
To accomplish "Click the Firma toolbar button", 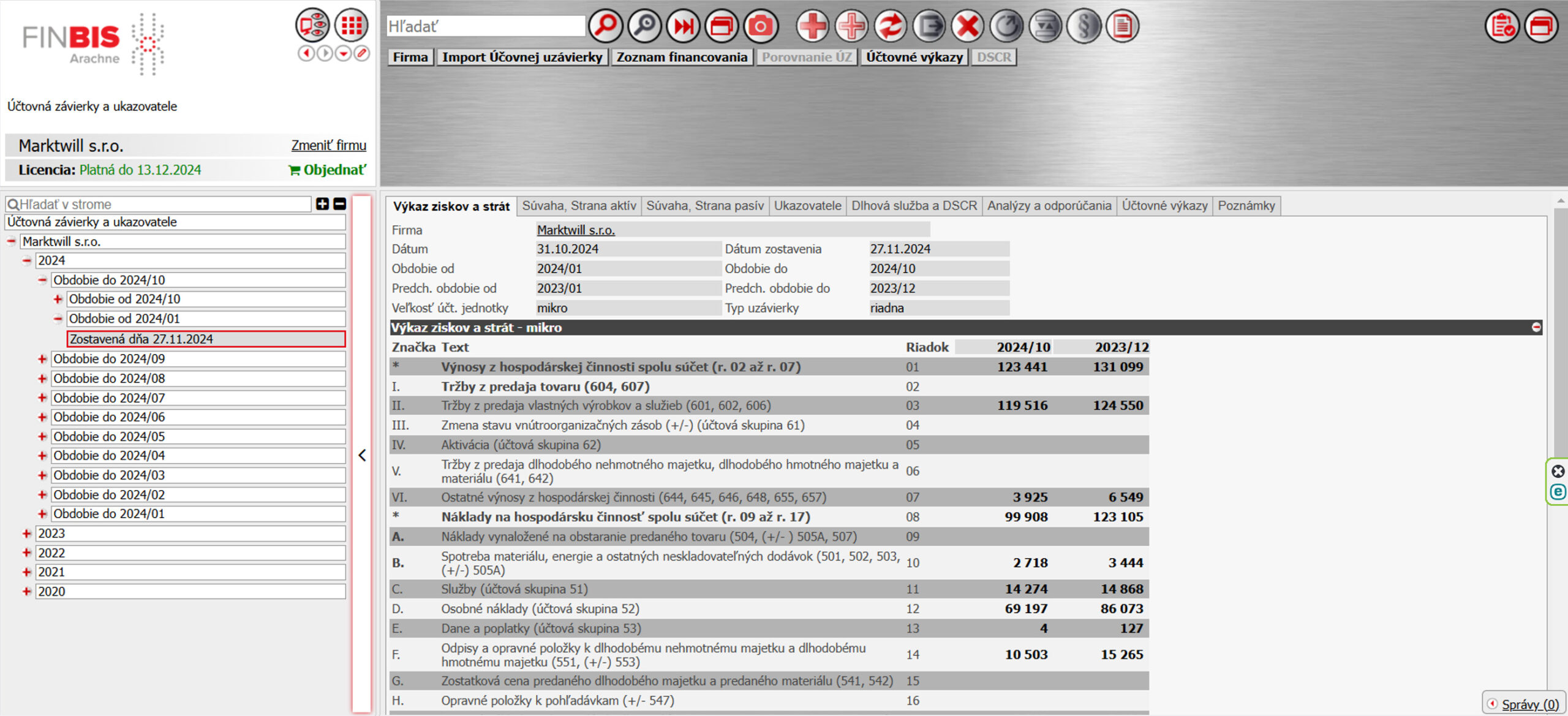I will pyautogui.click(x=410, y=57).
